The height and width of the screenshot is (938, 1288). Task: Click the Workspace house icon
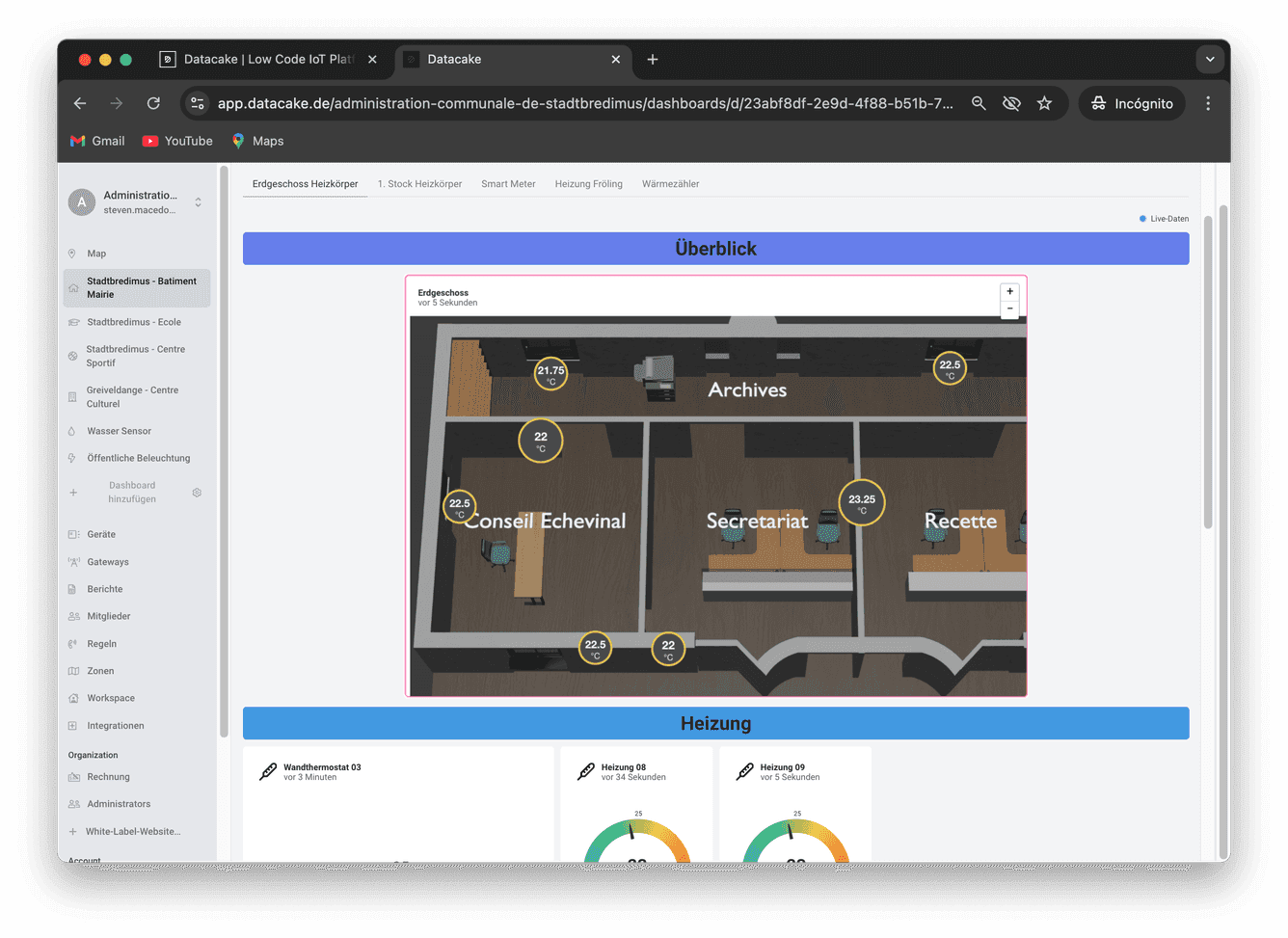(x=73, y=698)
